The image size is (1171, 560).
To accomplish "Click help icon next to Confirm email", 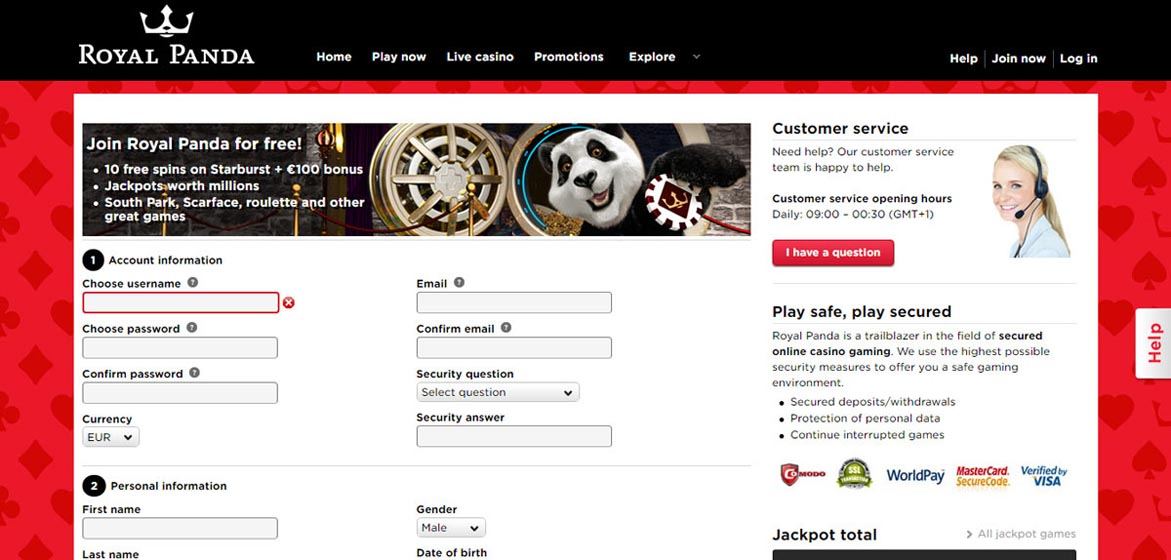I will (506, 327).
